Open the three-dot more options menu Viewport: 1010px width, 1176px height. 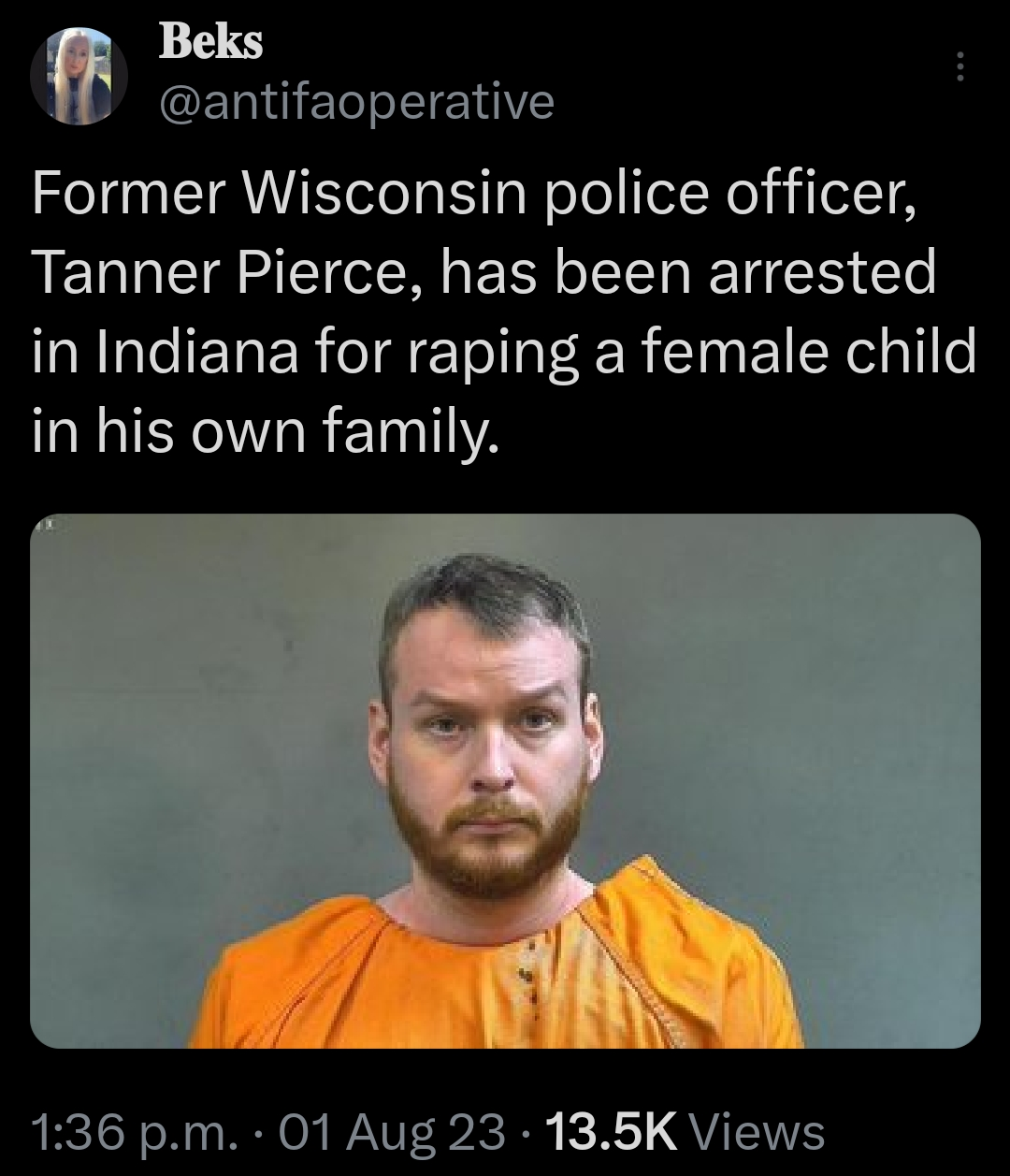point(956,69)
